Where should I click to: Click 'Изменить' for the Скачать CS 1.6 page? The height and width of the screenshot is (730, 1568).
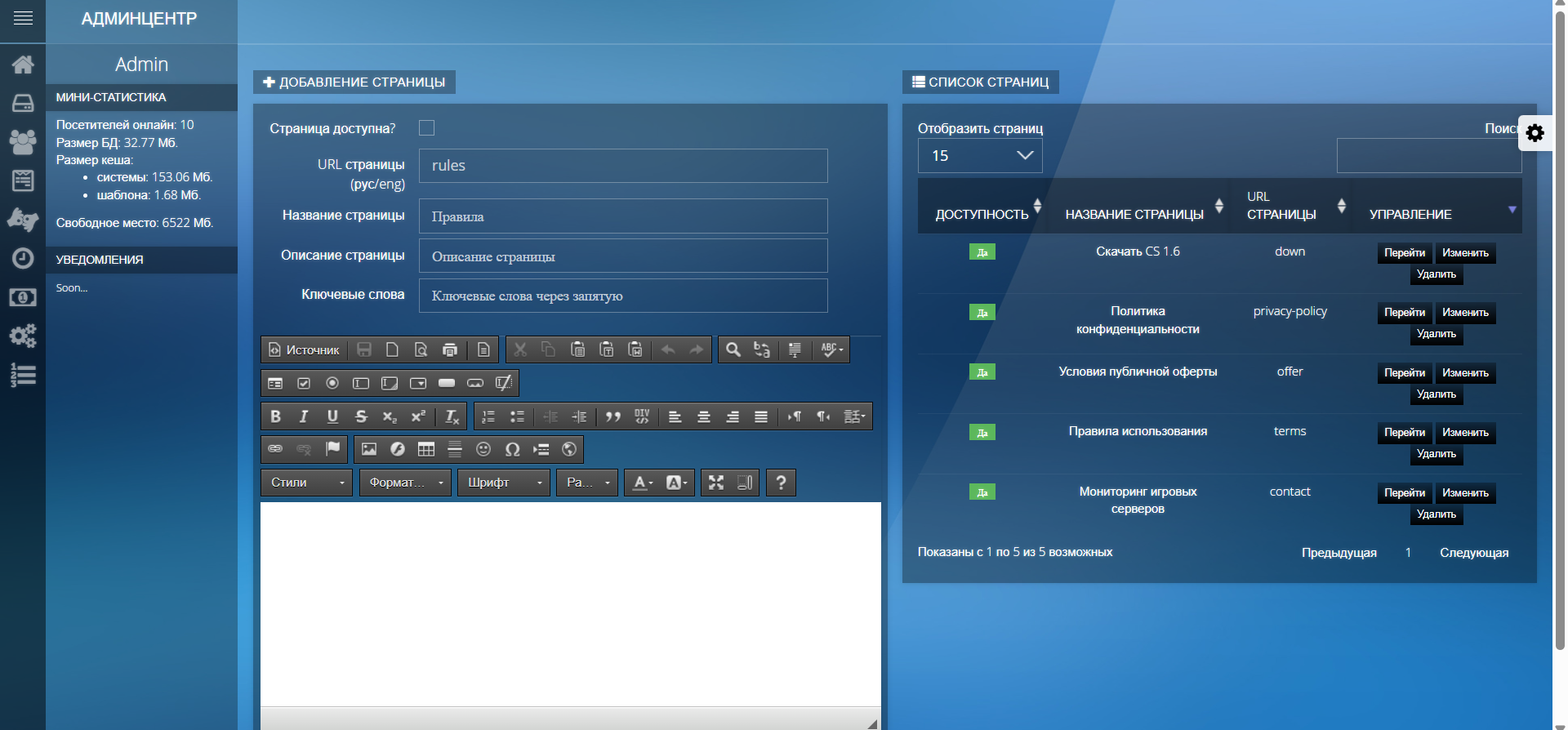click(1465, 253)
